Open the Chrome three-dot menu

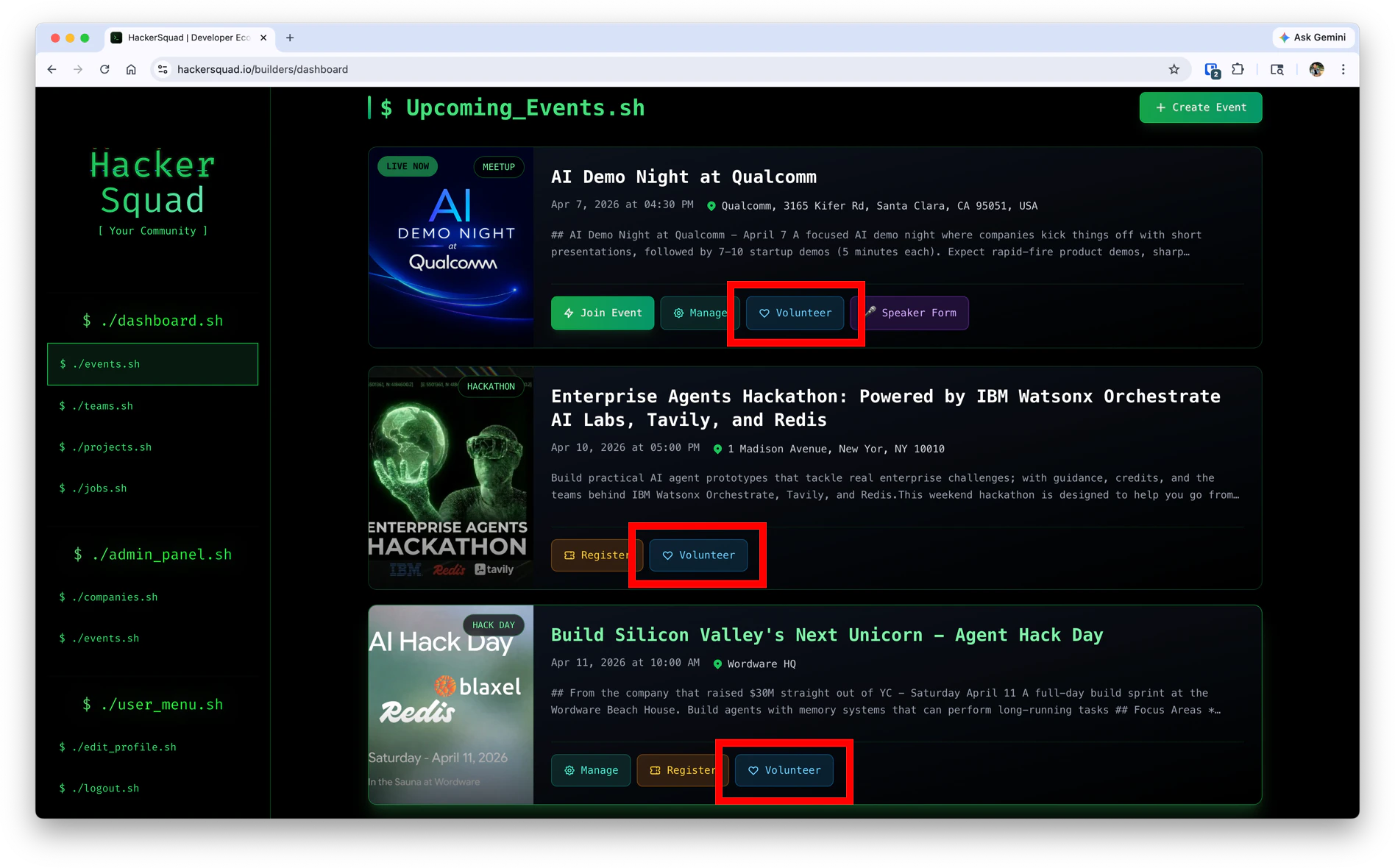point(1343,69)
